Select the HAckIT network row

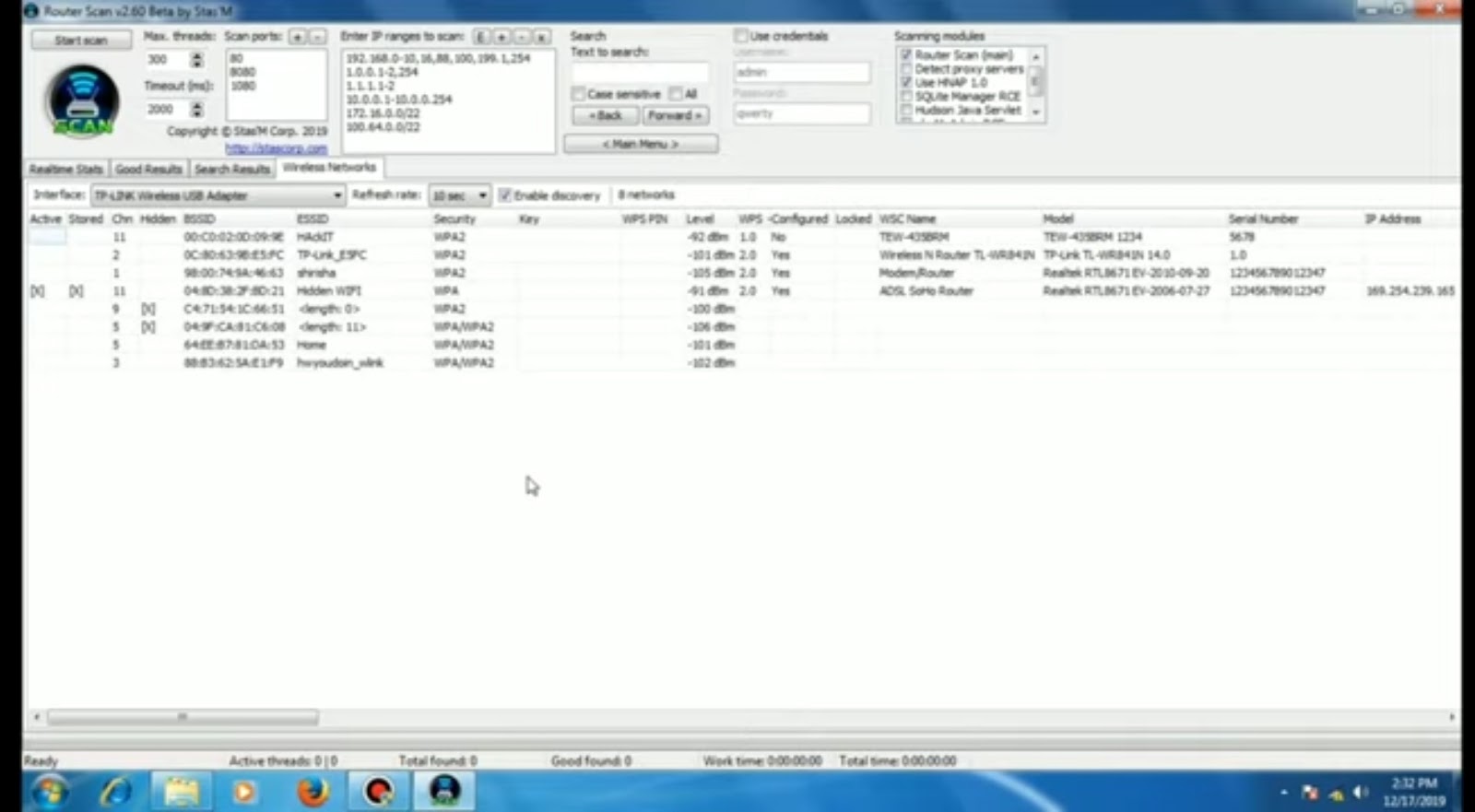(742, 237)
